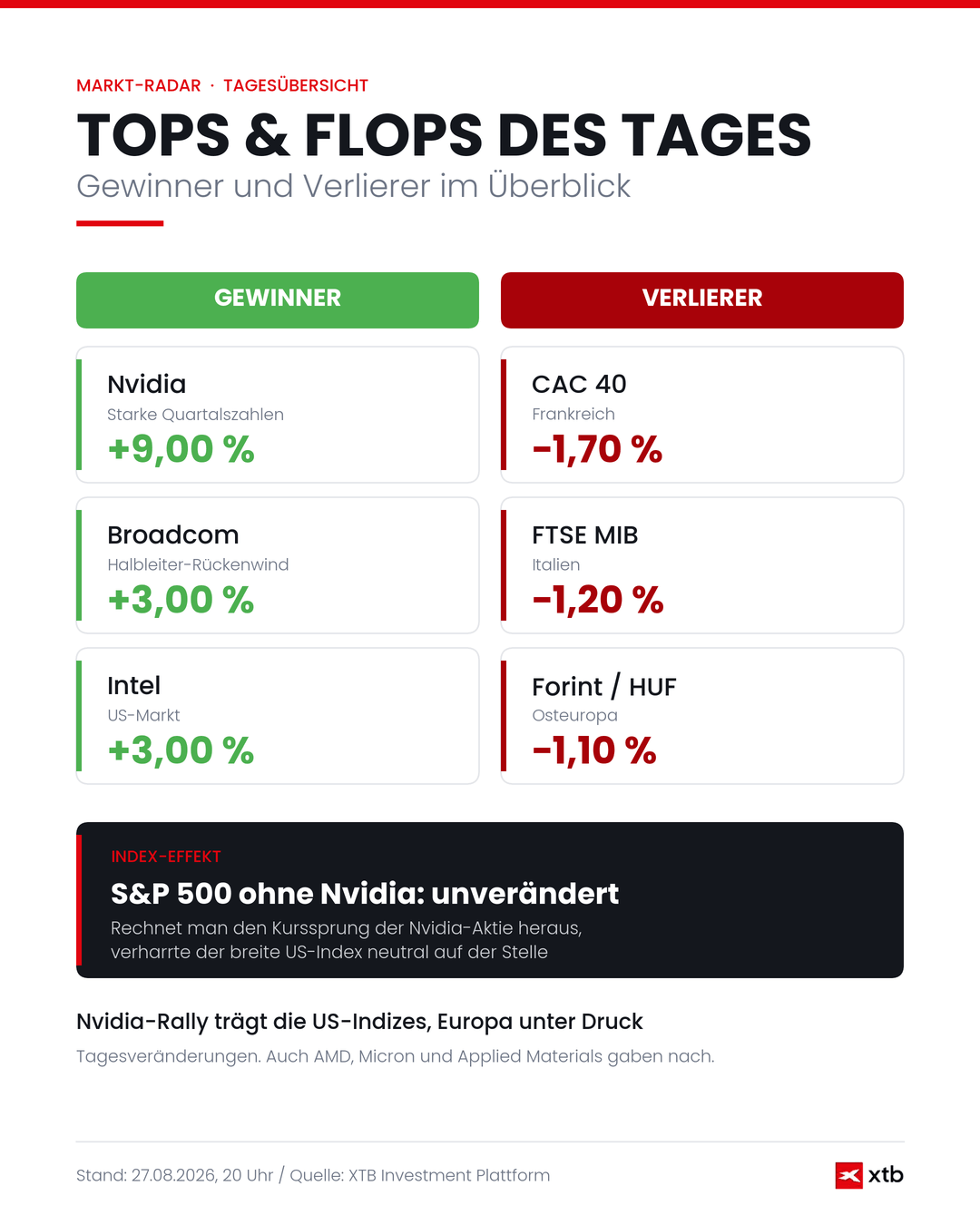The height and width of the screenshot is (1225, 980).
Task: Open the Intel US-Markt card
Action: [278, 716]
